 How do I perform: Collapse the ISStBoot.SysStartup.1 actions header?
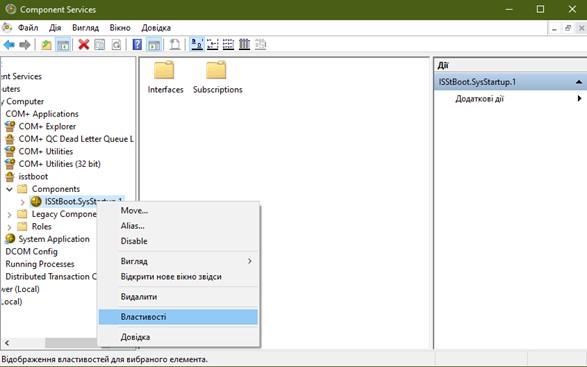point(578,82)
